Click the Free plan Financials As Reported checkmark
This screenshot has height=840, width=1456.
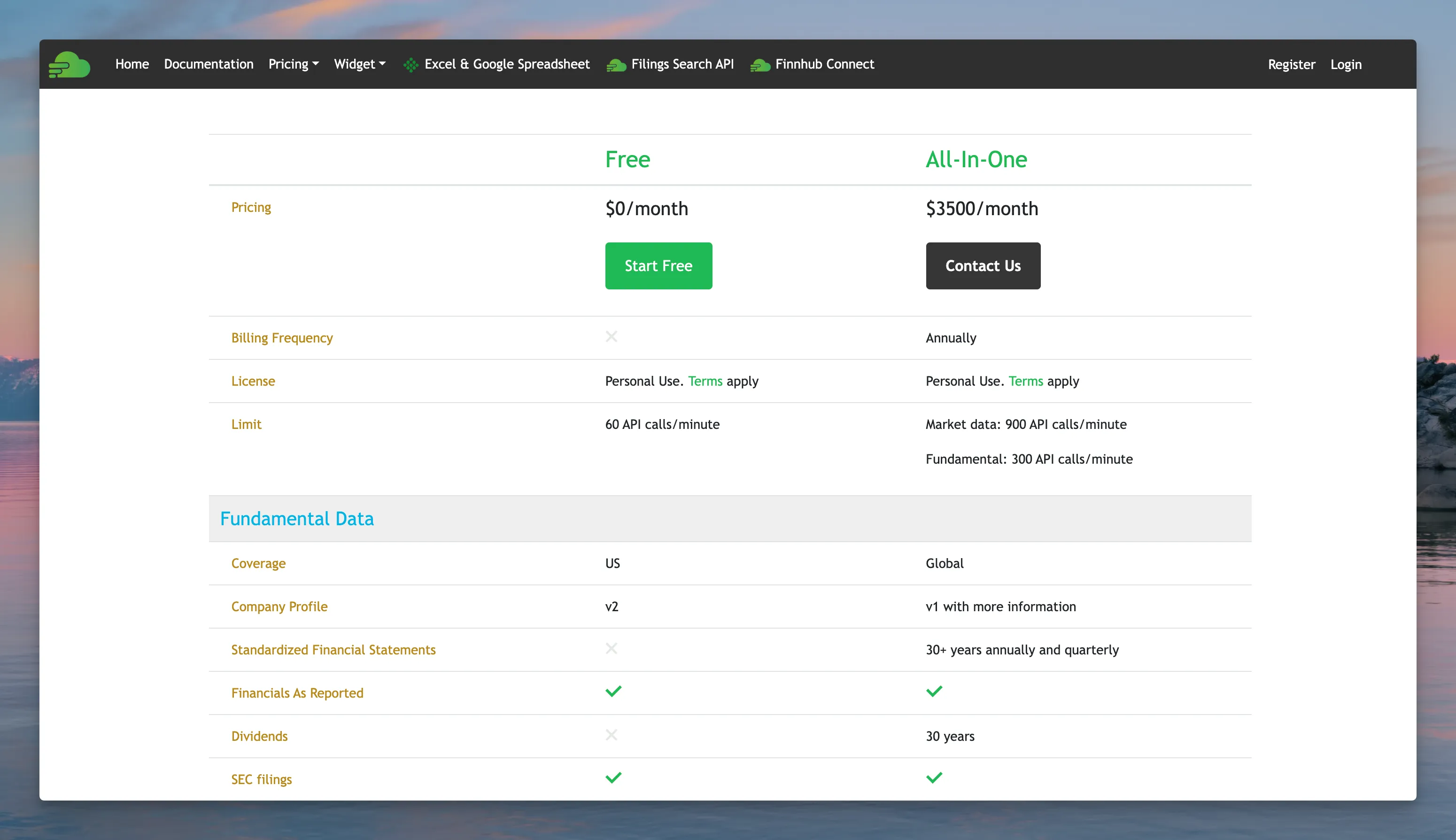point(613,691)
